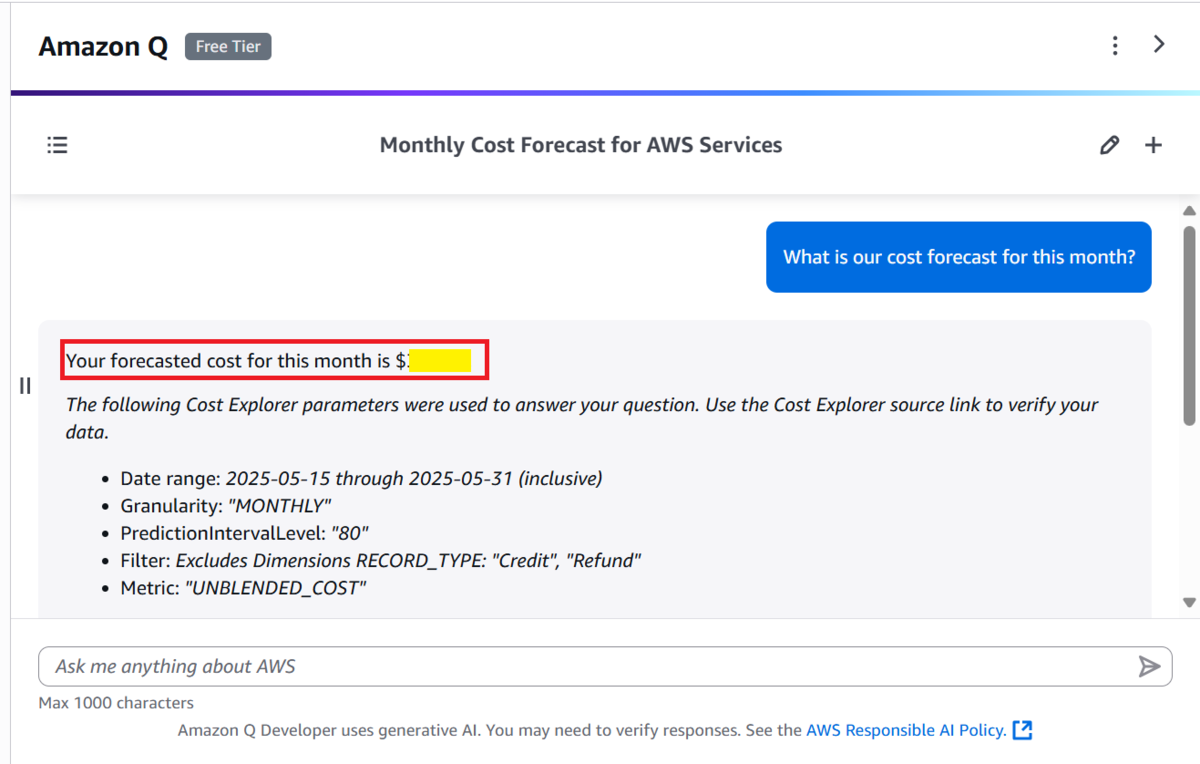Click the external link icon beside the policy
The width and height of the screenshot is (1200, 764).
tap(1022, 730)
